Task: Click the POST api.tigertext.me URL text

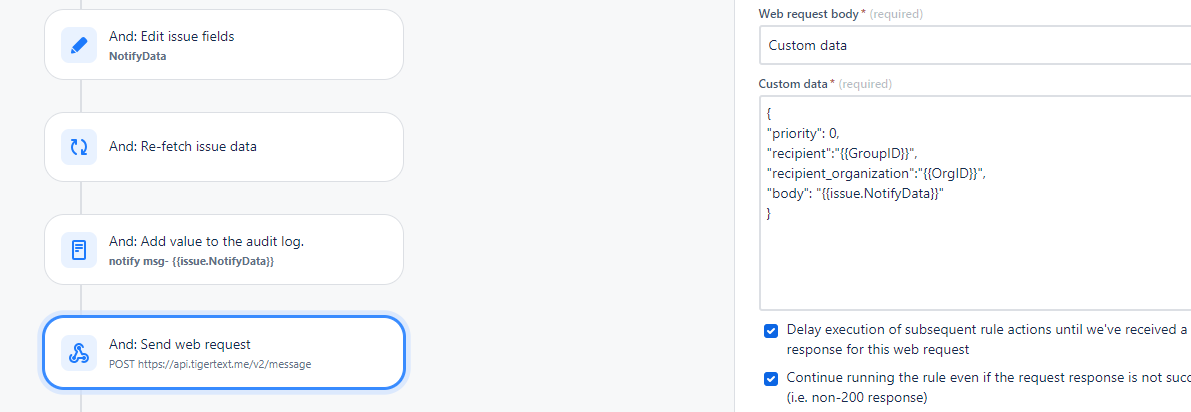Action: (x=210, y=364)
